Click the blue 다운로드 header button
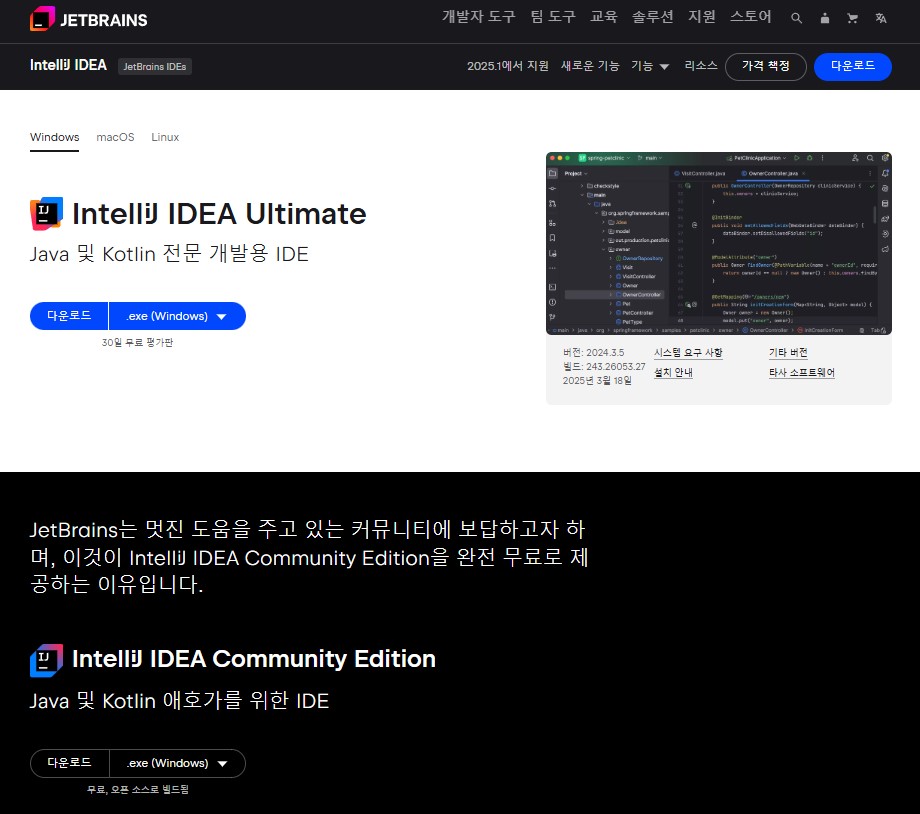The height and width of the screenshot is (814, 920). tap(853, 66)
